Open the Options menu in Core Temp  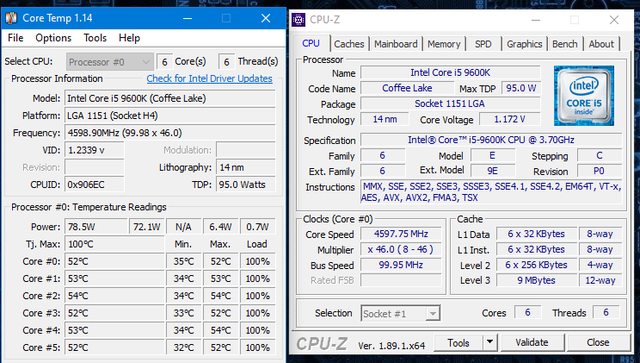[x=53, y=38]
